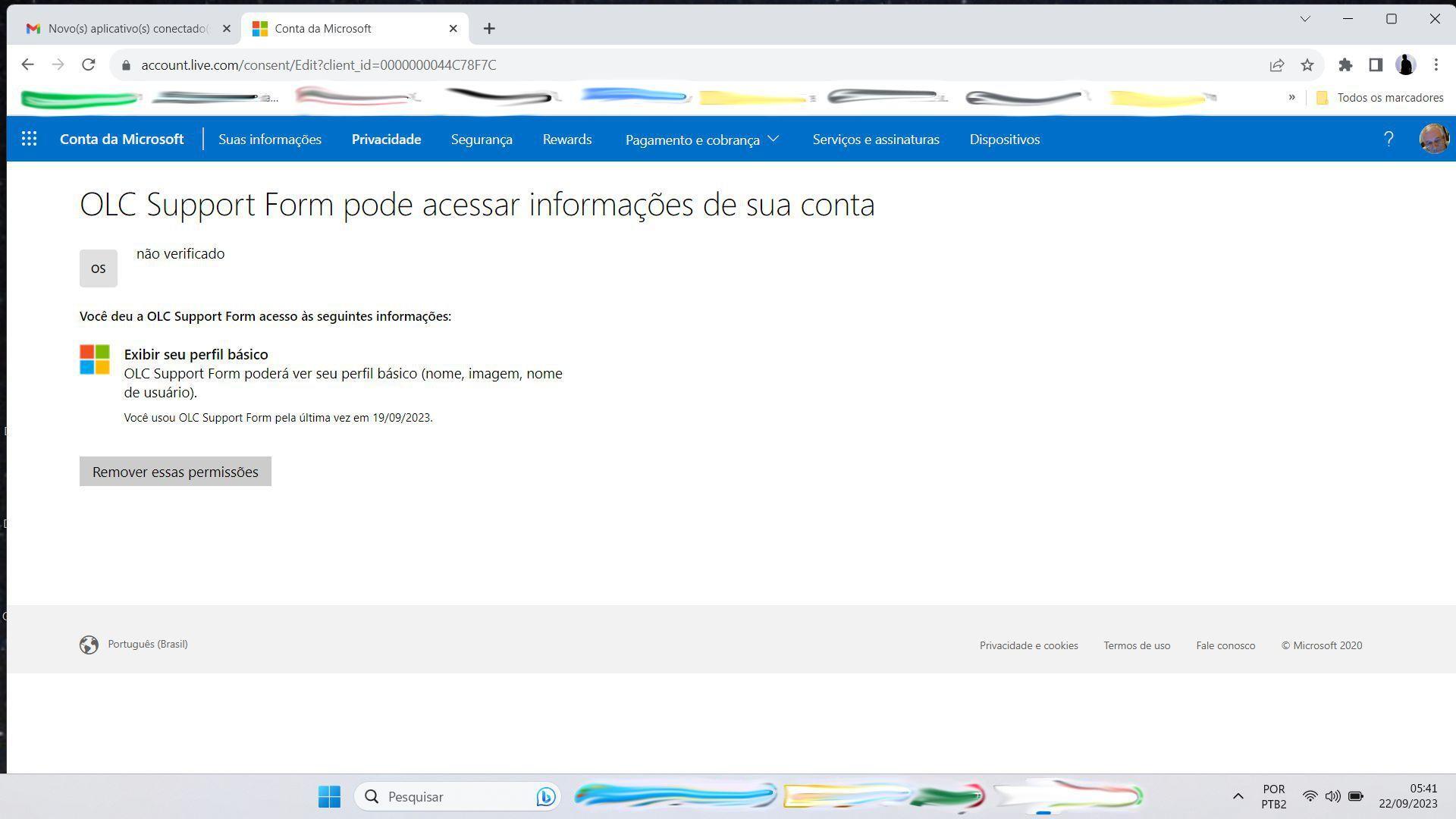Click the não verificado label

[x=180, y=254]
